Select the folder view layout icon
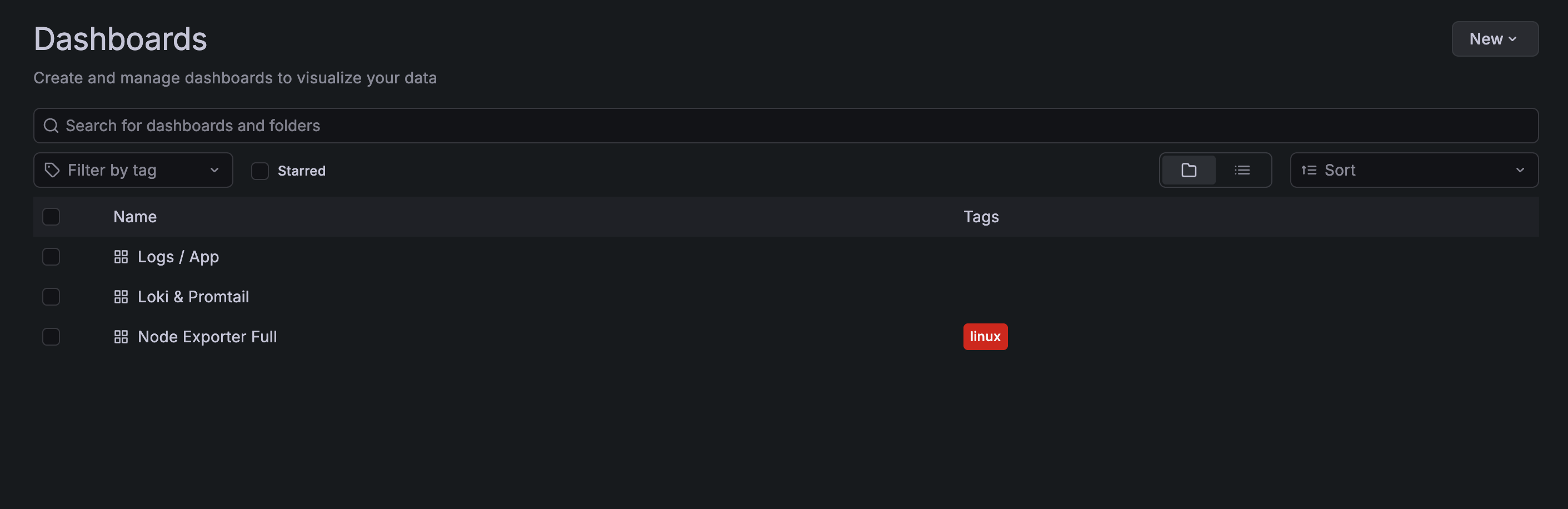Image resolution: width=1568 pixels, height=509 pixels. 1188,170
